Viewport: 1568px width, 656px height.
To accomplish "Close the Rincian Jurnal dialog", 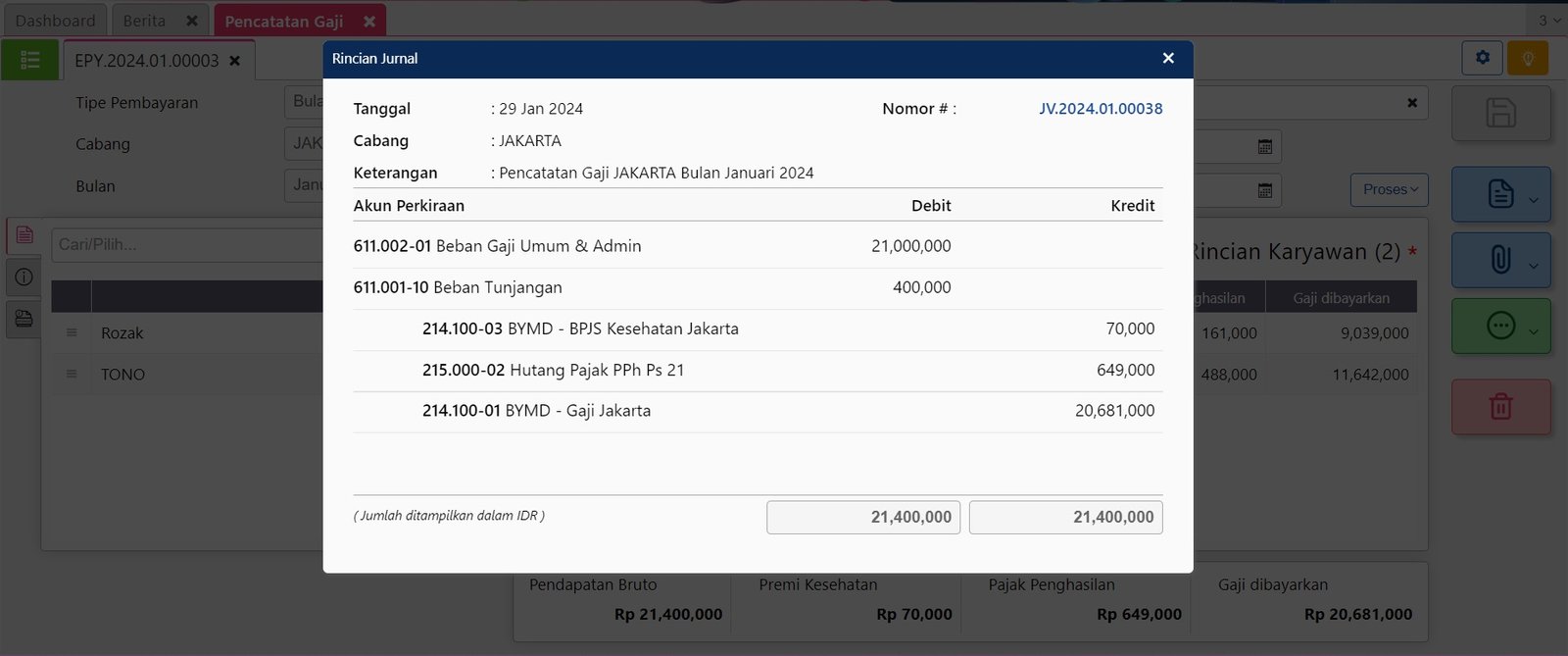I will 1168,59.
